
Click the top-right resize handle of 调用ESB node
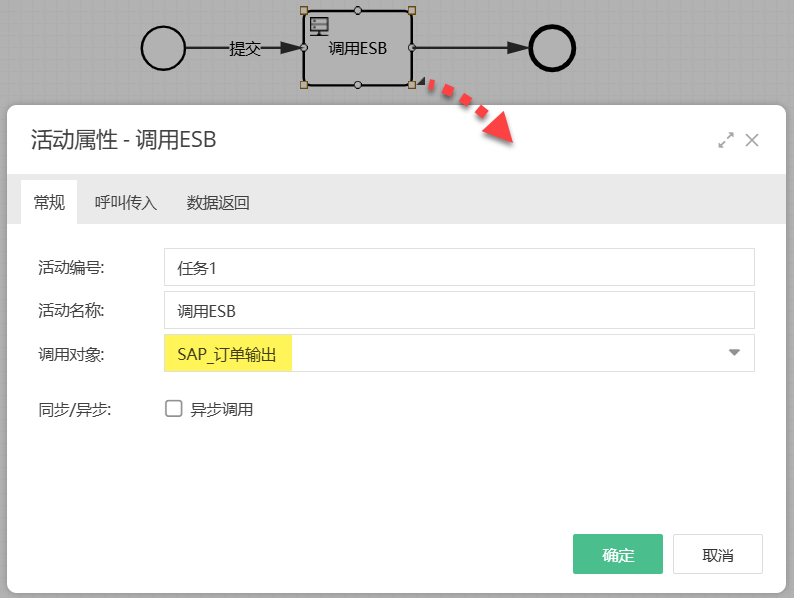(x=412, y=11)
